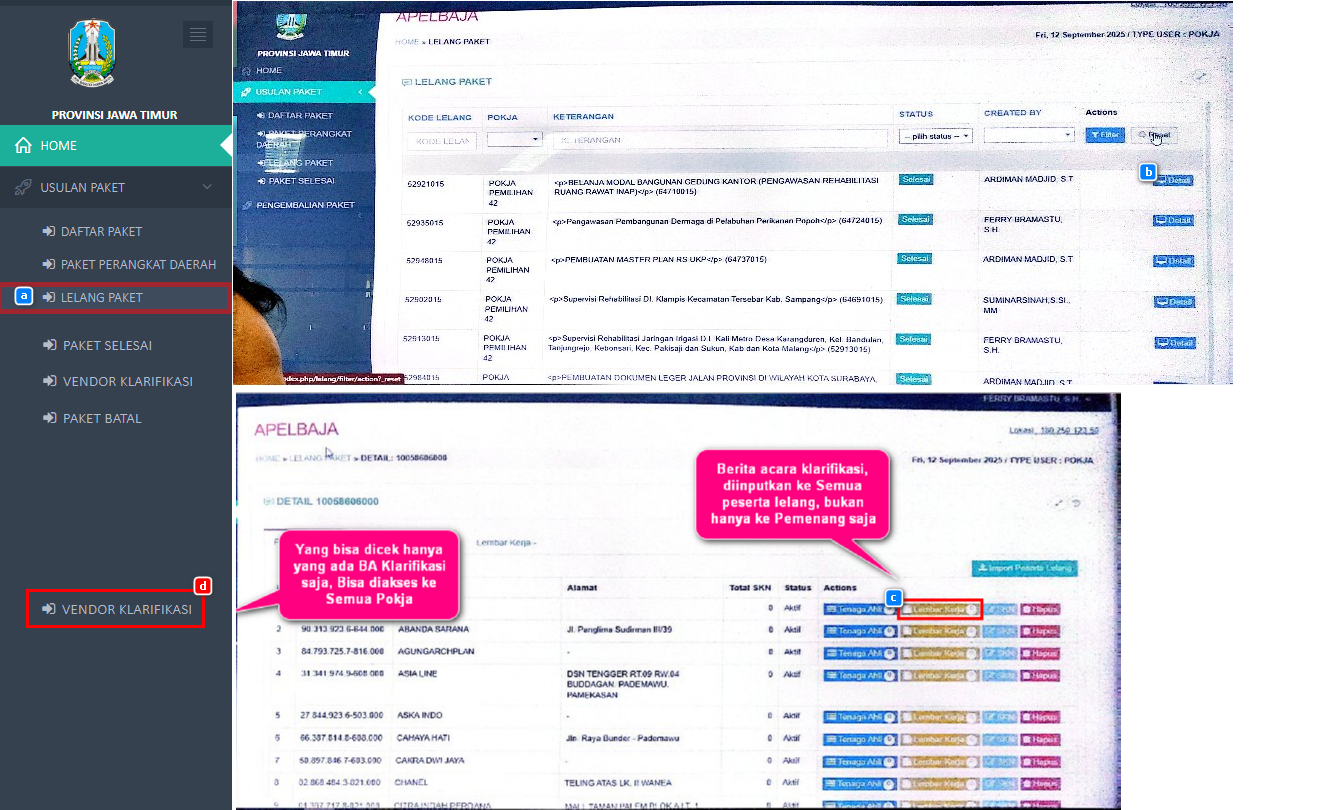Viewport: 1335px width, 810px height.
Task: Click Hapus for ABANDA SARANA
Action: (1039, 631)
